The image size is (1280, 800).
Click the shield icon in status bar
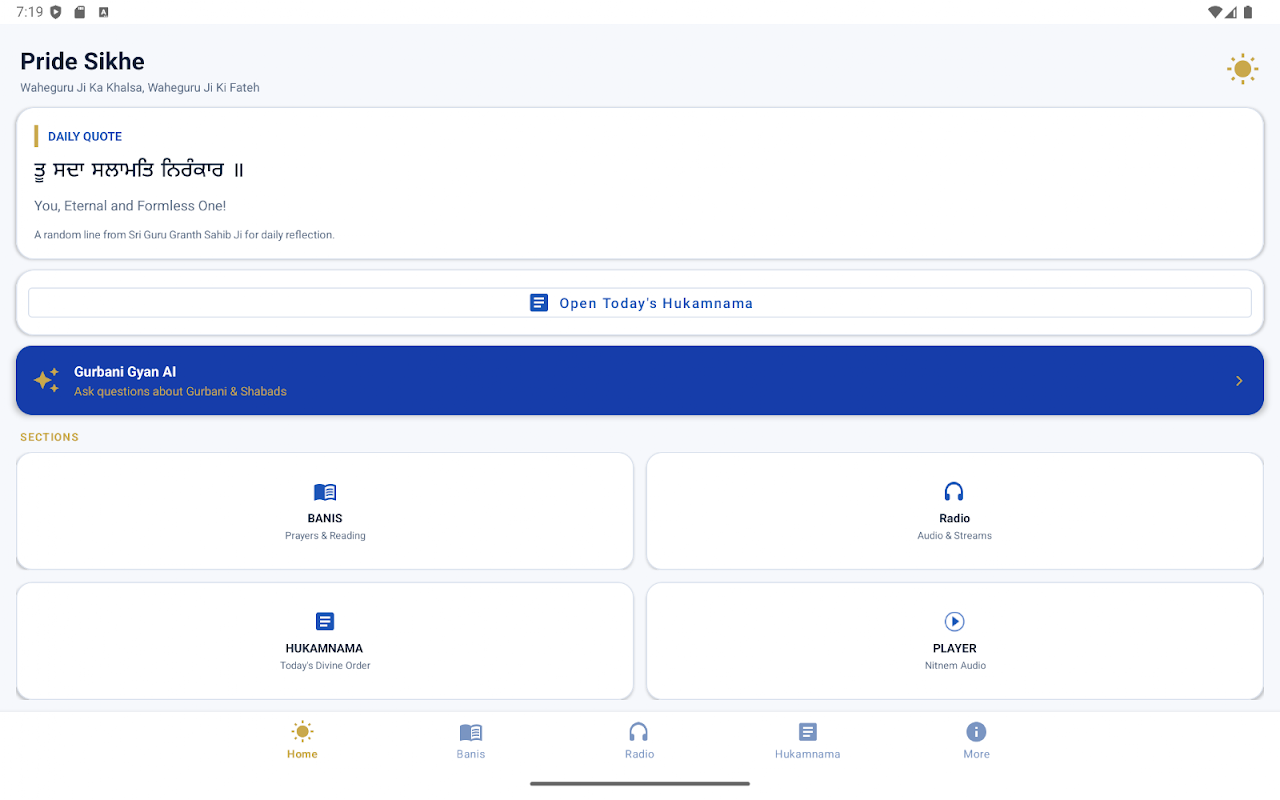pyautogui.click(x=56, y=12)
